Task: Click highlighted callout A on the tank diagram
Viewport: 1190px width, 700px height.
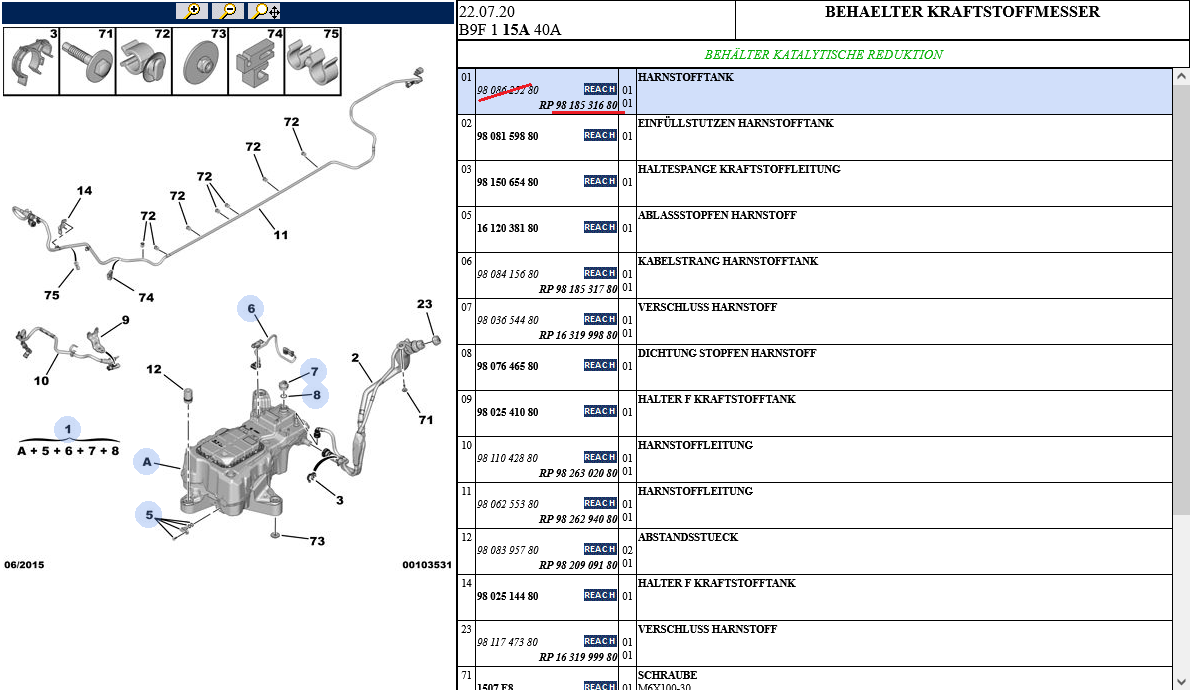Action: [x=148, y=461]
